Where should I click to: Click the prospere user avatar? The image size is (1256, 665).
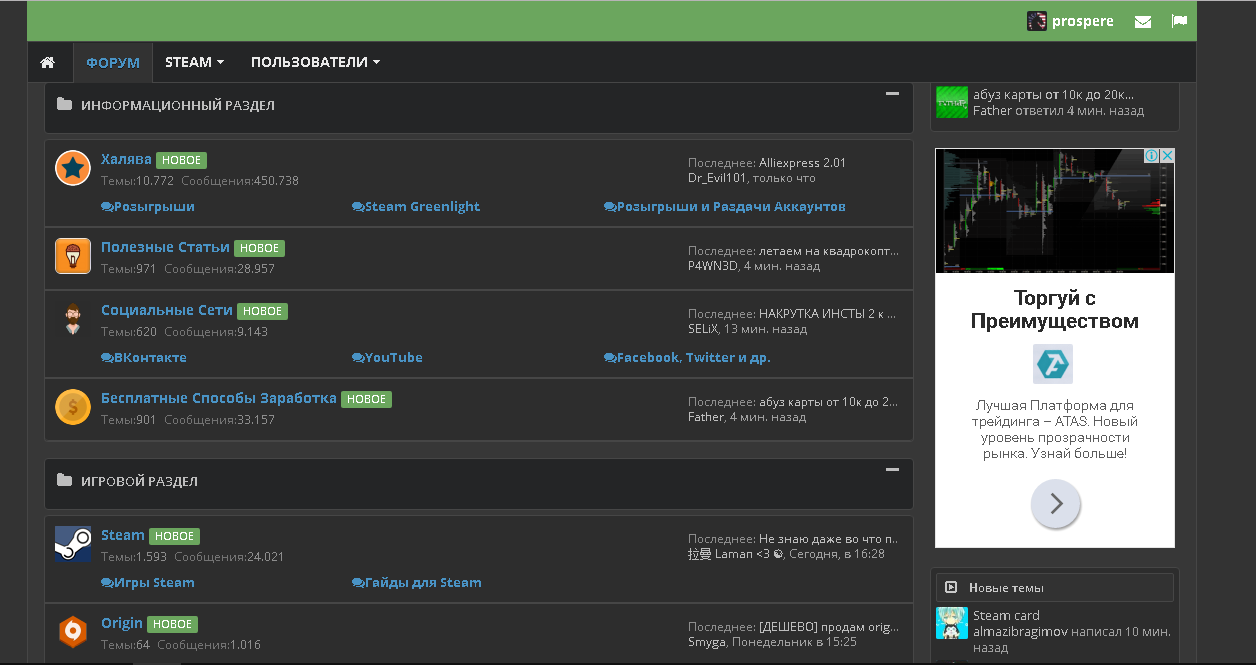click(x=1037, y=21)
